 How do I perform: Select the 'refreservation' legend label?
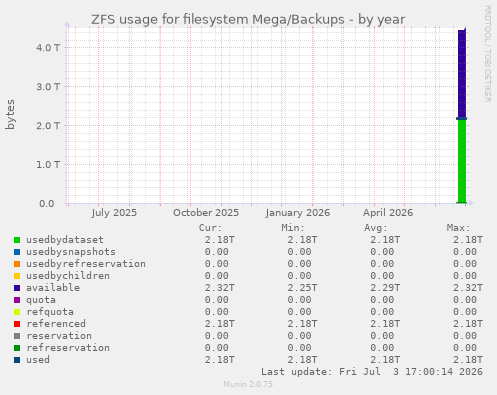click(68, 348)
